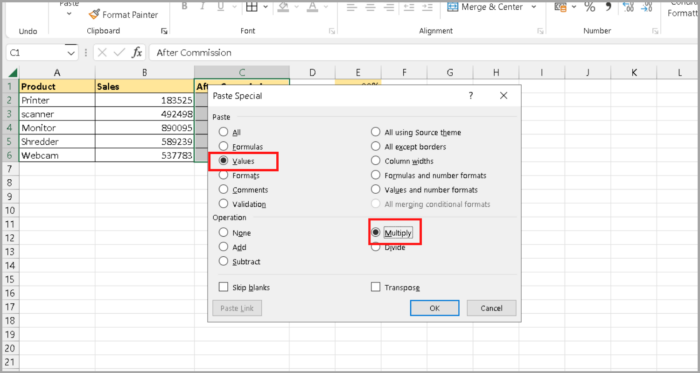Confirm Paste Special with OK

[x=434, y=308]
